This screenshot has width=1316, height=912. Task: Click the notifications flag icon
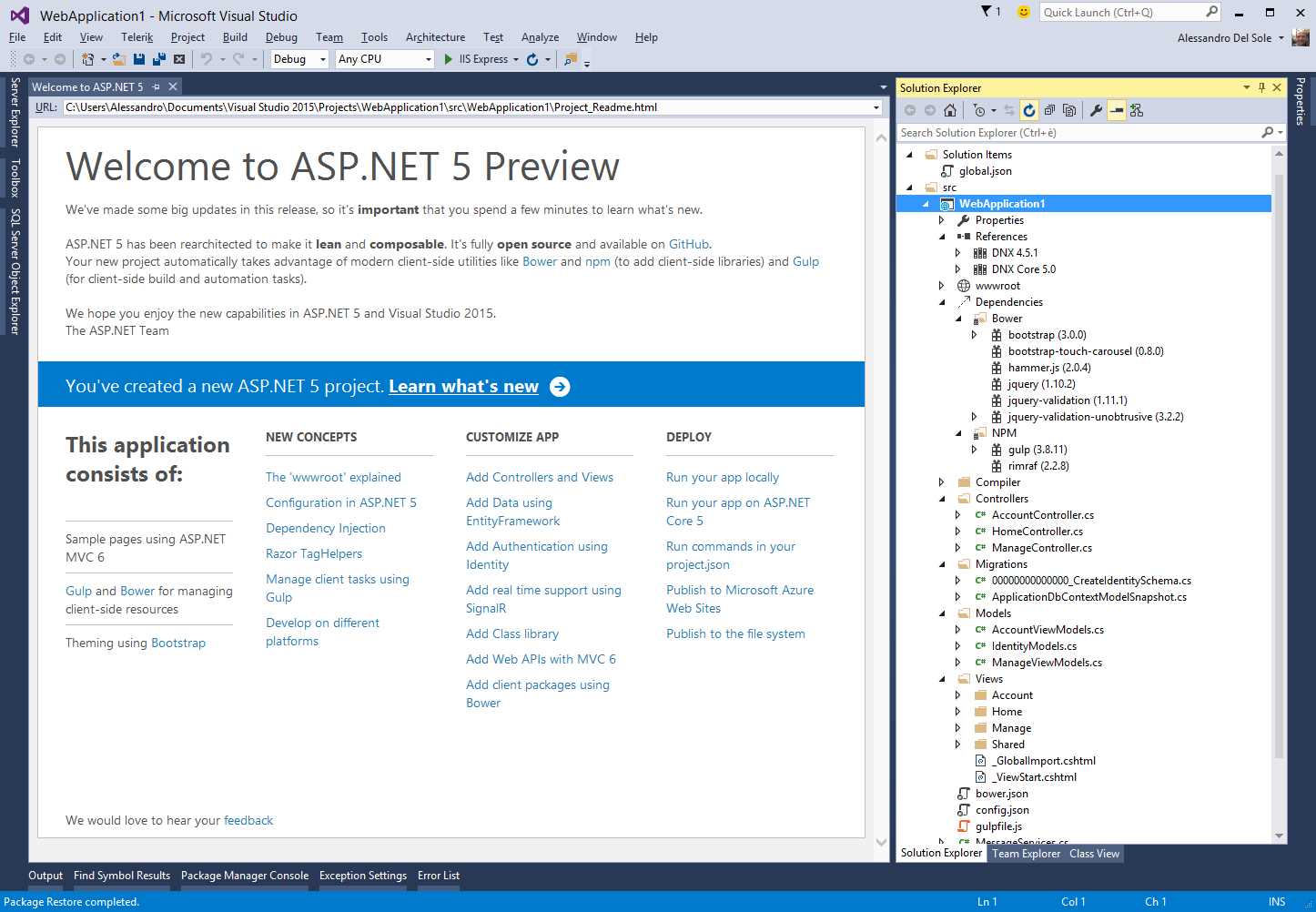click(x=987, y=12)
